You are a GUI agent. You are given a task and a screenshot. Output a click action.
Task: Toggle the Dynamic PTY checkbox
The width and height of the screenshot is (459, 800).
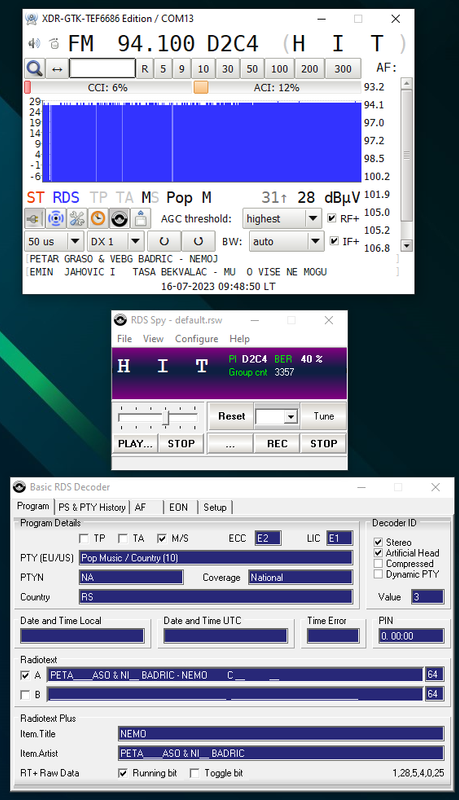(x=378, y=574)
